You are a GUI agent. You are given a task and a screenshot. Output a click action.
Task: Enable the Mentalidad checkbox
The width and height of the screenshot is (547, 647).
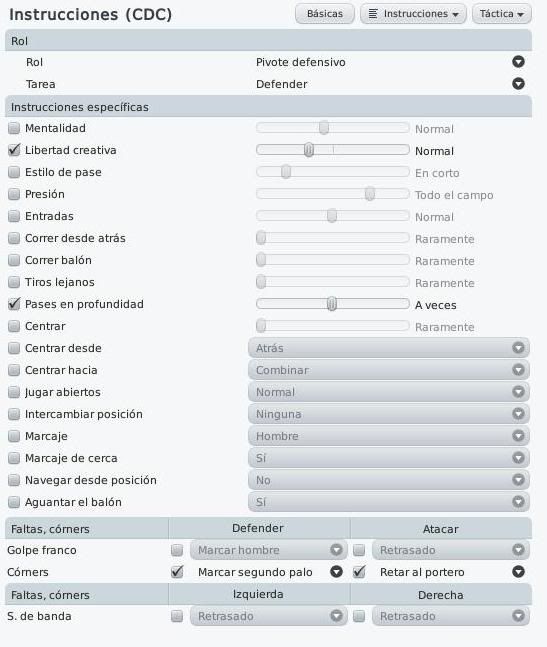pyautogui.click(x=14, y=128)
